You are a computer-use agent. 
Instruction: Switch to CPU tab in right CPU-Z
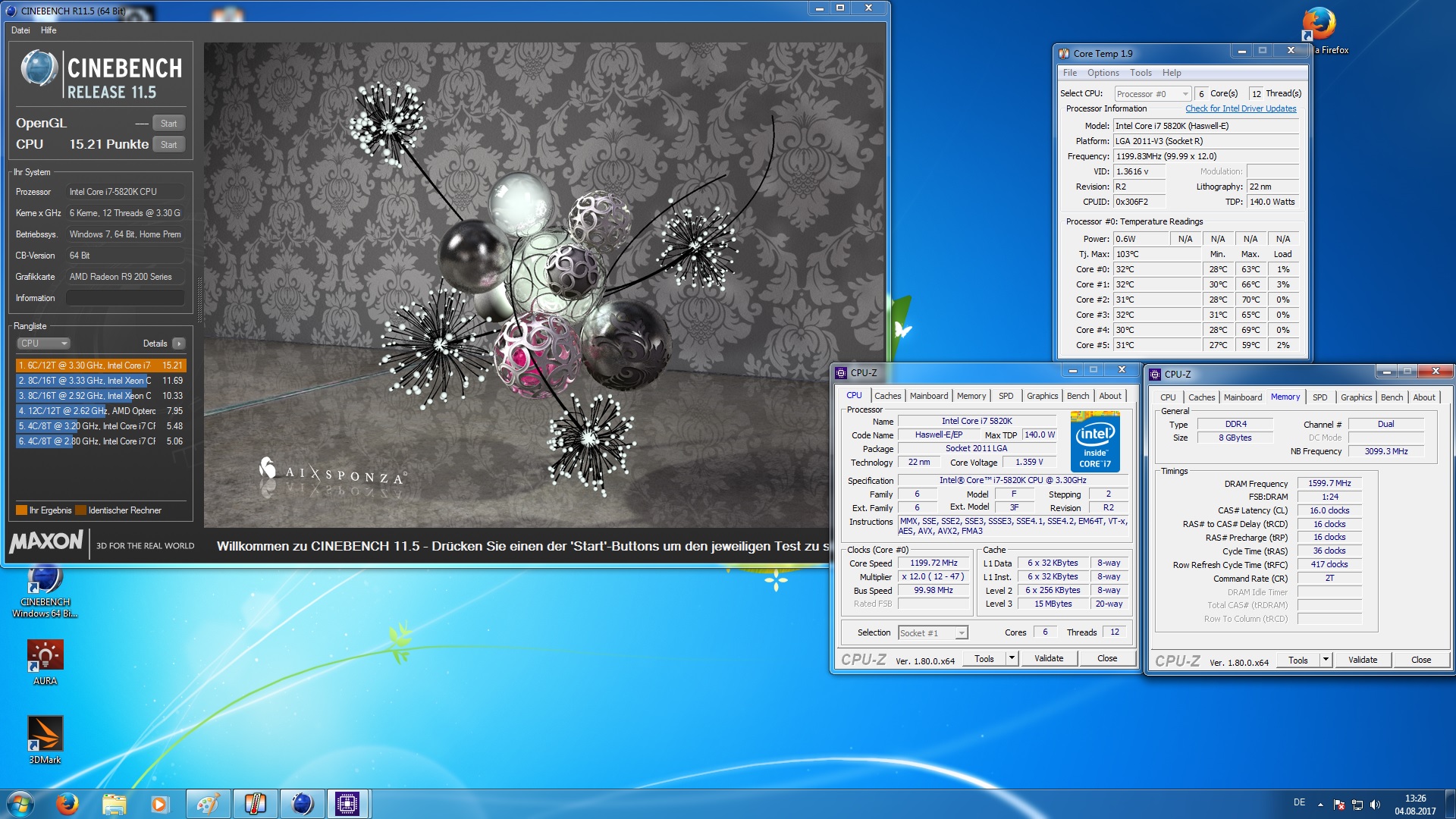click(x=1168, y=397)
